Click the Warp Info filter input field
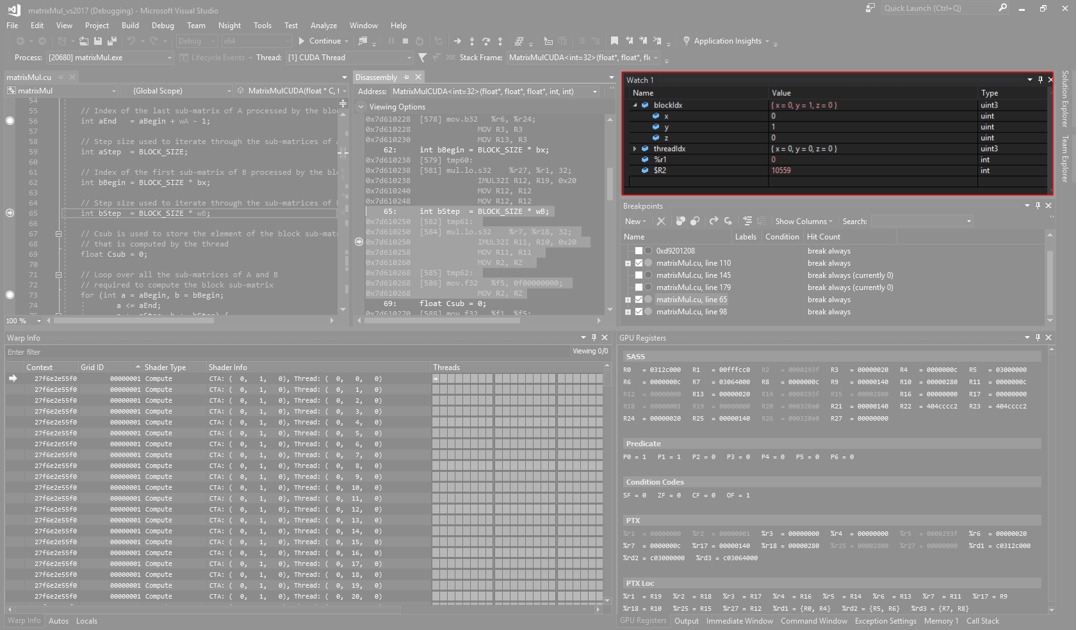 [289, 352]
